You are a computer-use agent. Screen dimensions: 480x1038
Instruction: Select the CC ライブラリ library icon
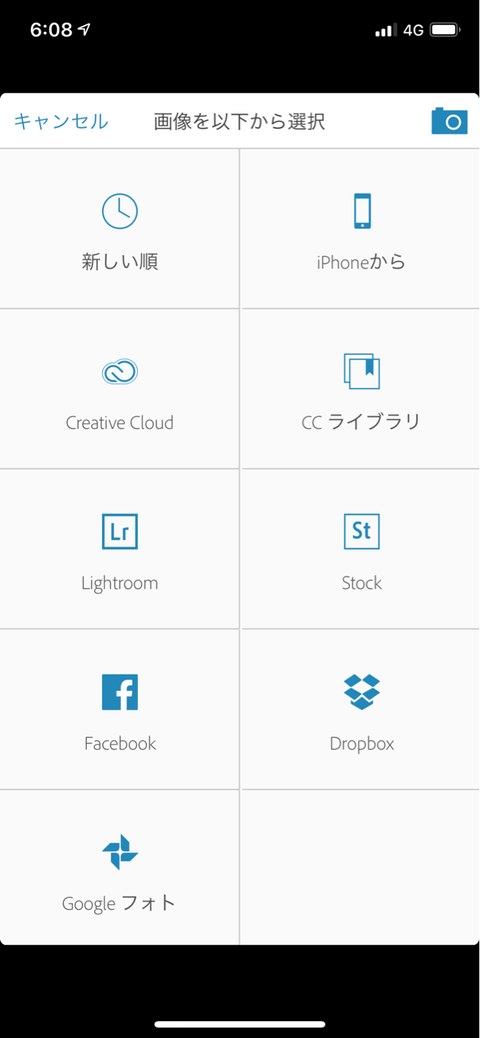(361, 371)
